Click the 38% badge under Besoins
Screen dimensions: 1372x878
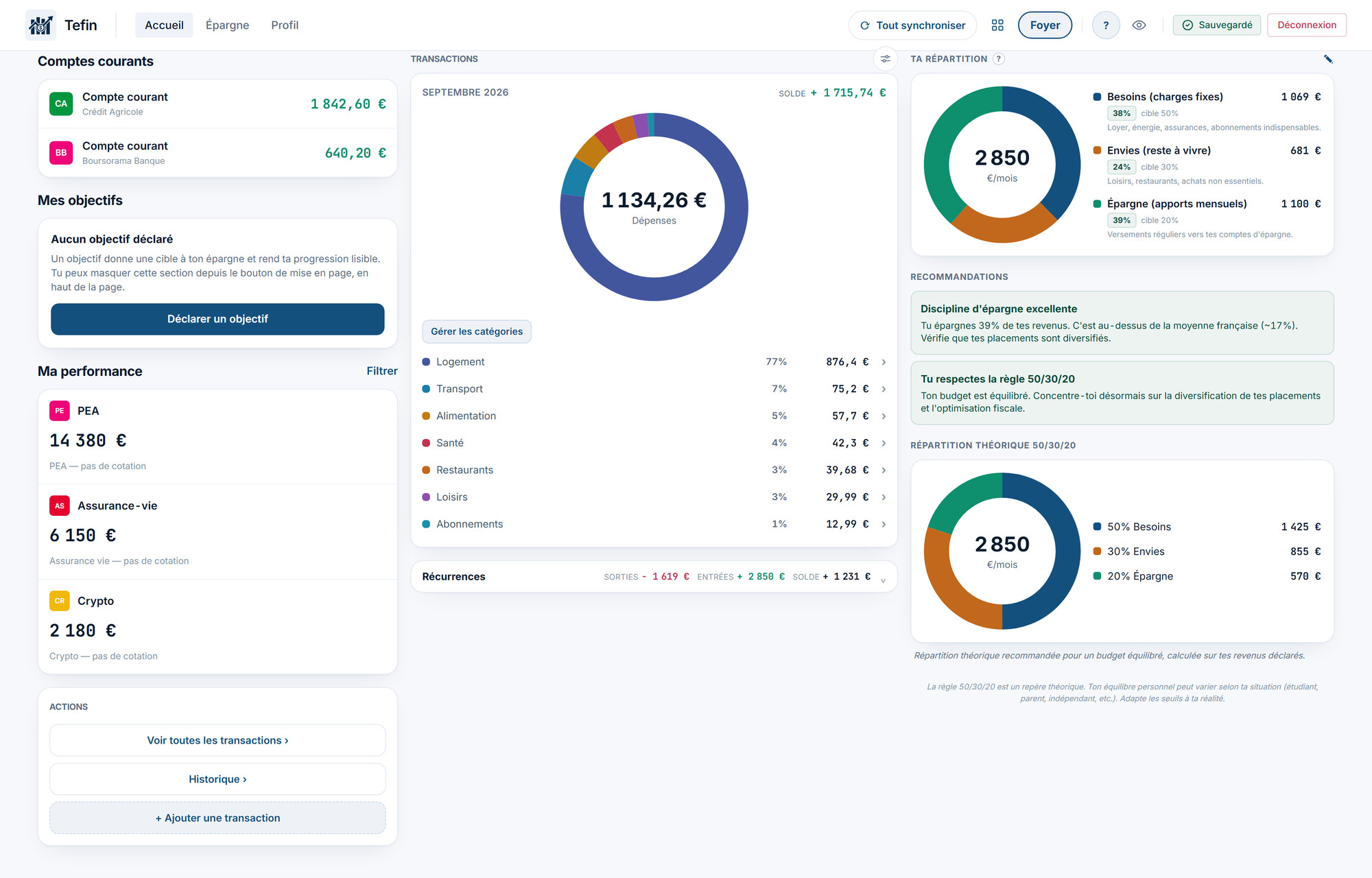click(1122, 113)
